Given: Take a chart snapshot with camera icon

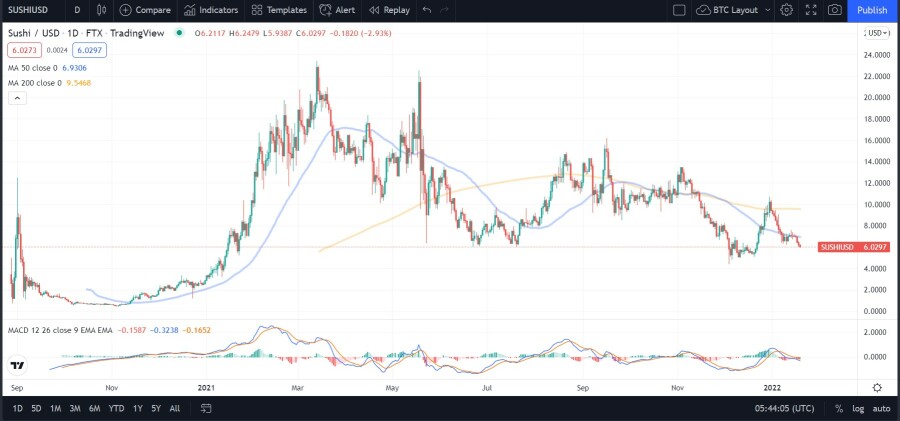Looking at the screenshot, I should click(835, 10).
